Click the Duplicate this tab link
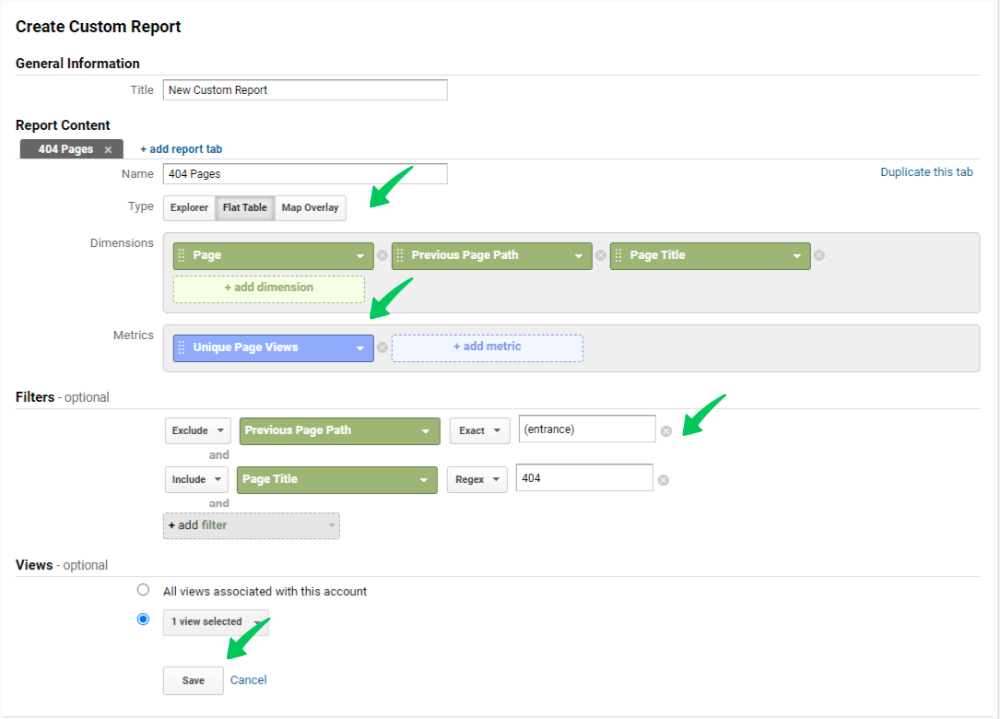The width and height of the screenshot is (1000, 719). pos(926,171)
